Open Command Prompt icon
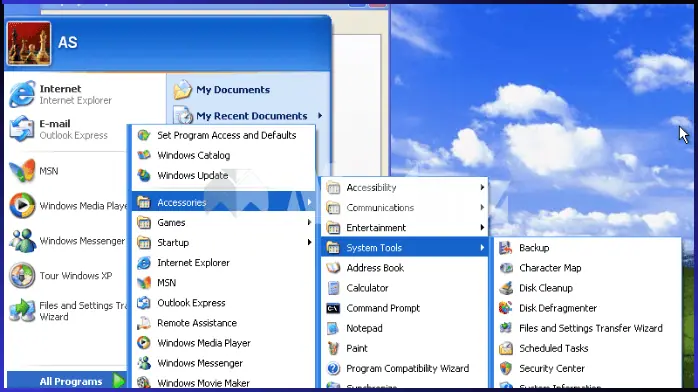Viewport: 698px width, 392px height. (x=333, y=308)
